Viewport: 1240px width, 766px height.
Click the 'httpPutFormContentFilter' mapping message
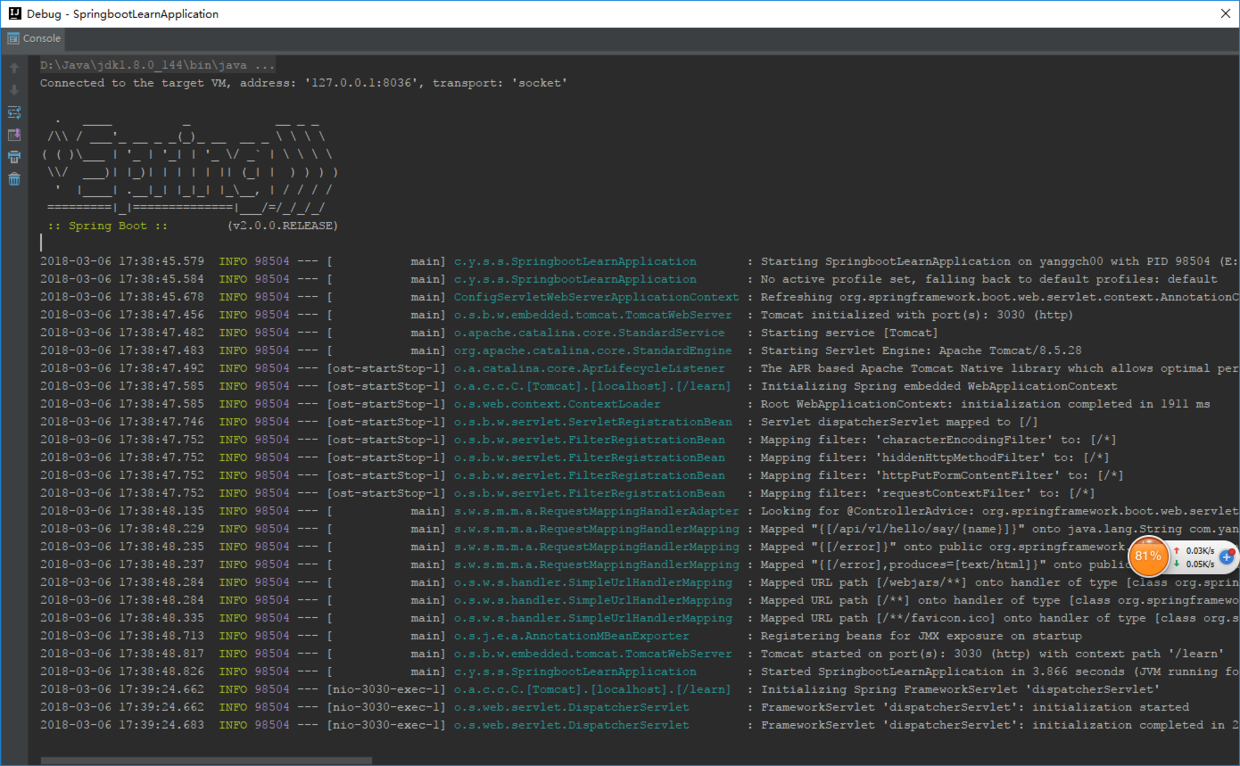click(942, 475)
